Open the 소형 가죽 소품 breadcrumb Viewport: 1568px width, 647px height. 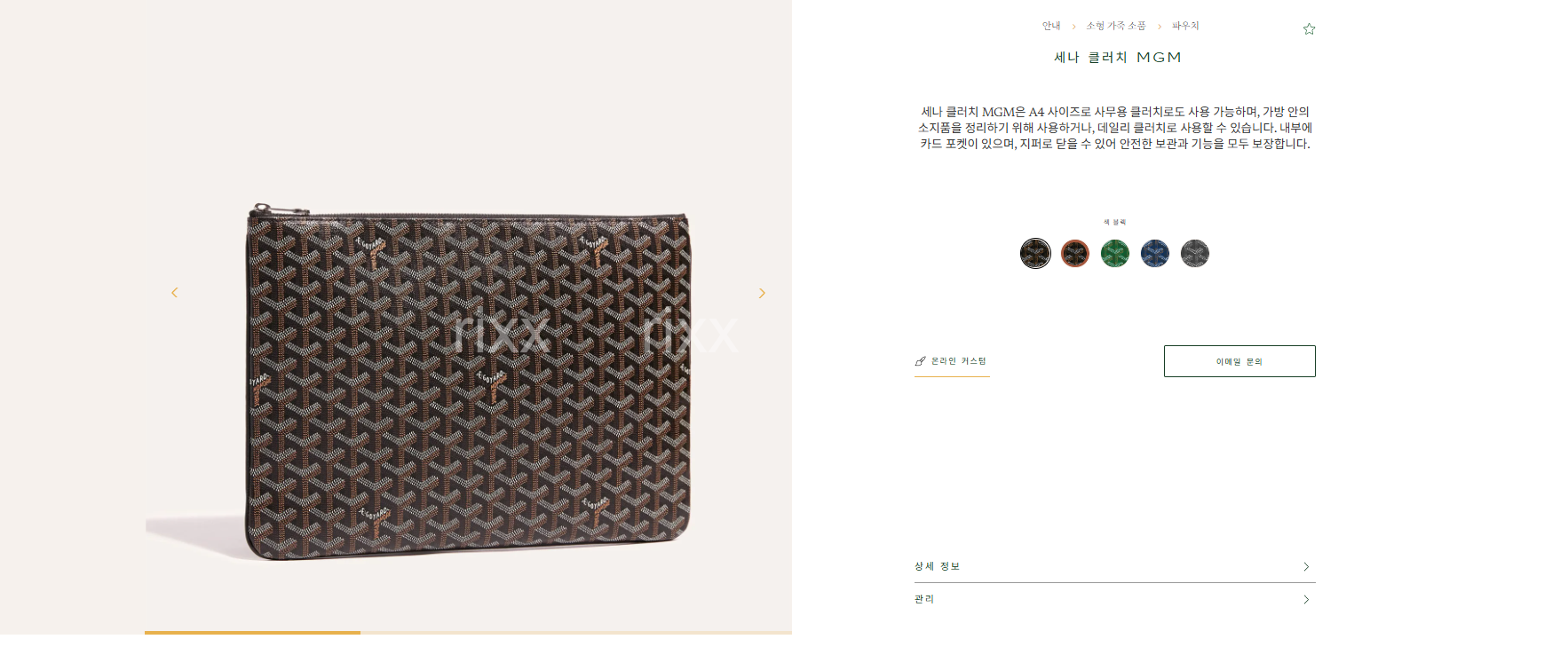pos(1116,26)
